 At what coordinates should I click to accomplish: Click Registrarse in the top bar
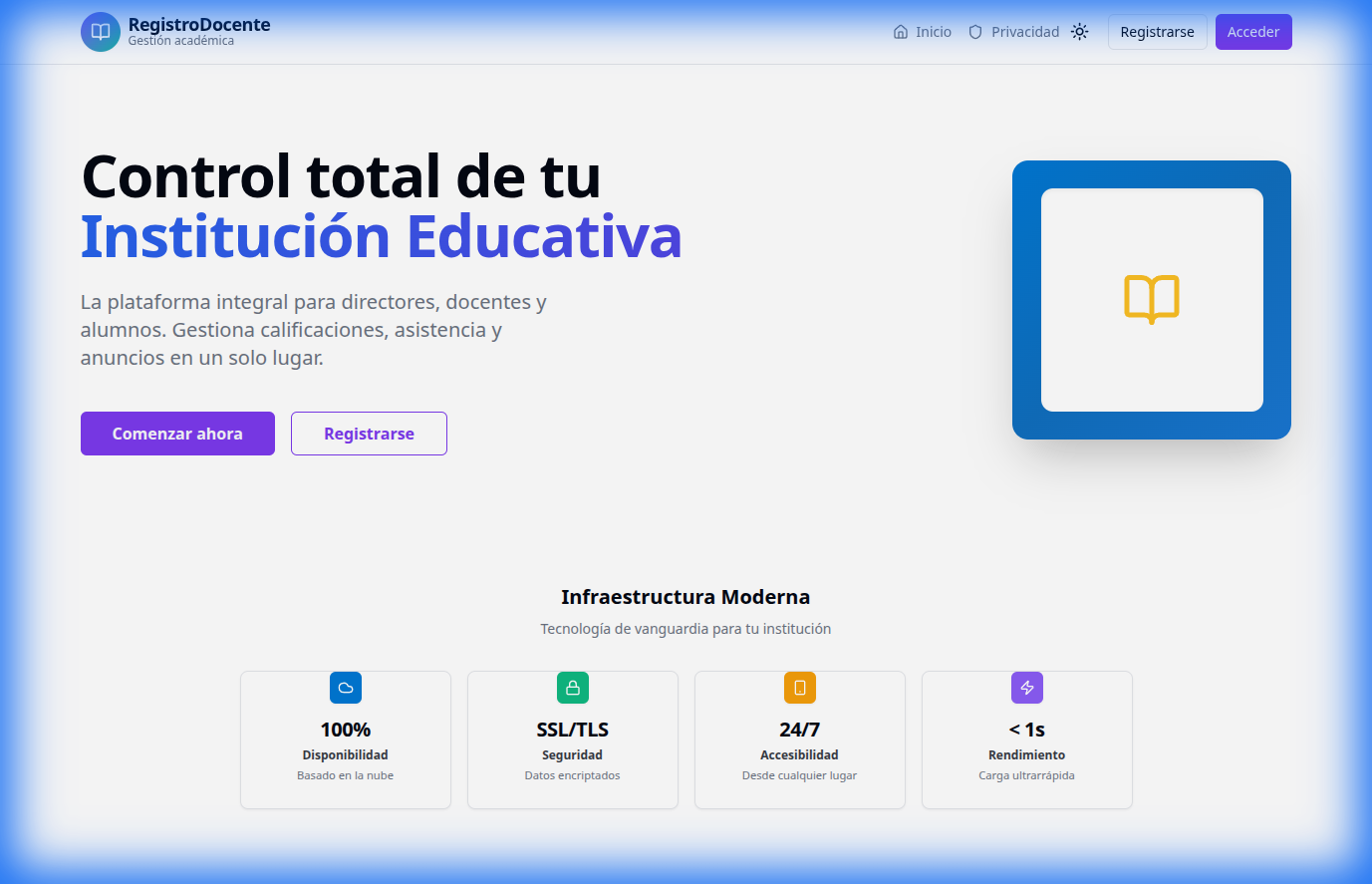click(x=1157, y=31)
